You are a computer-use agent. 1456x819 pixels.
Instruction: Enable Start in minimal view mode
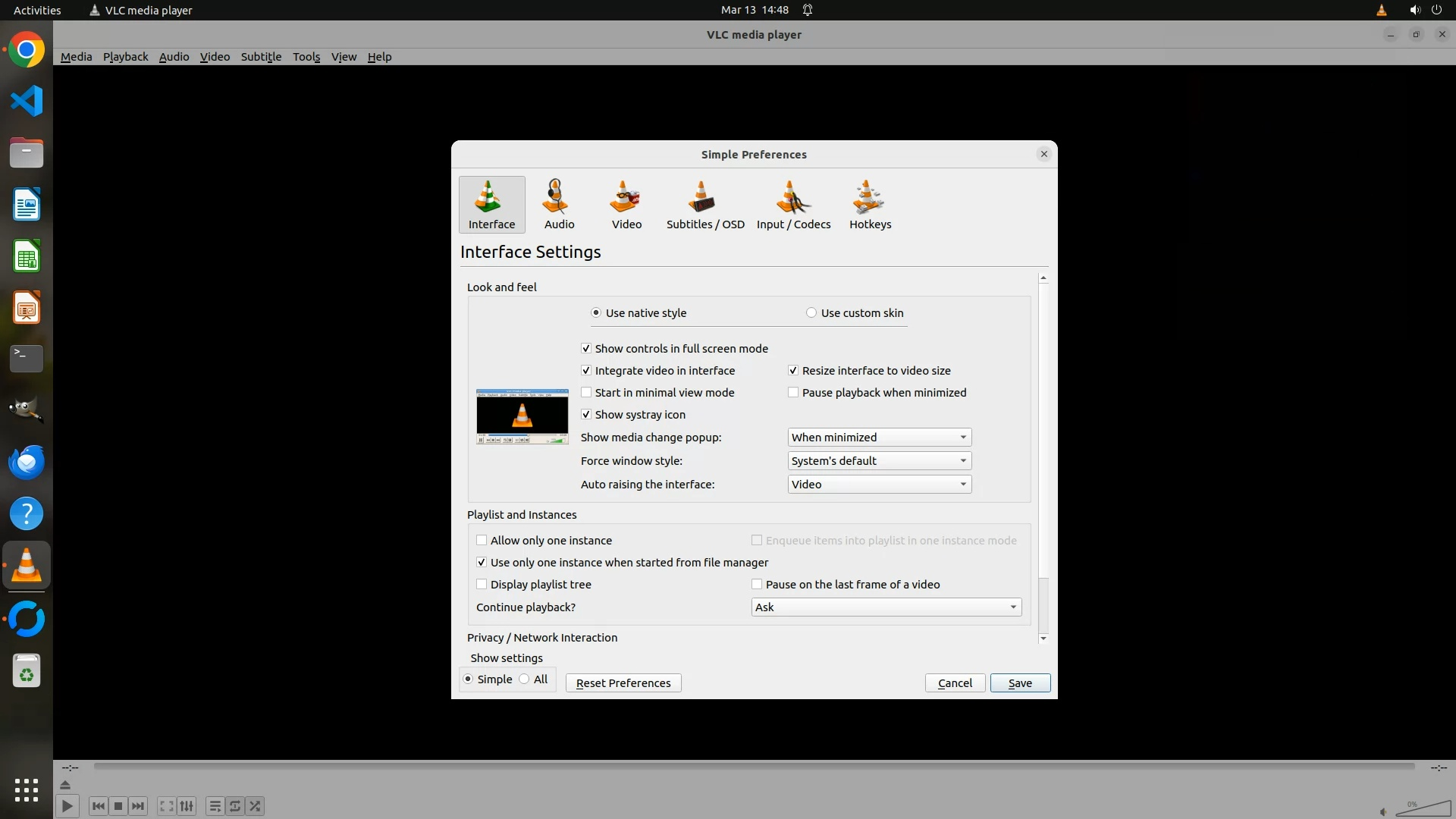click(586, 393)
